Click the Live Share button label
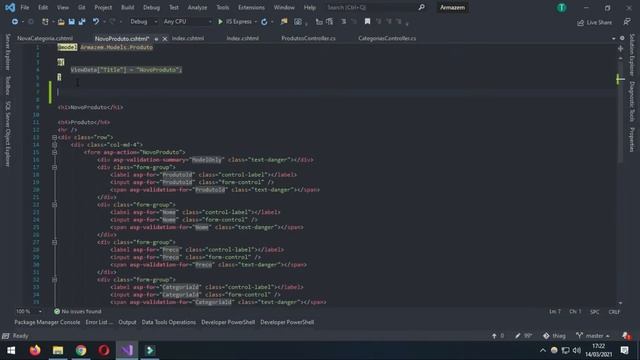The image size is (640, 360). (599, 22)
